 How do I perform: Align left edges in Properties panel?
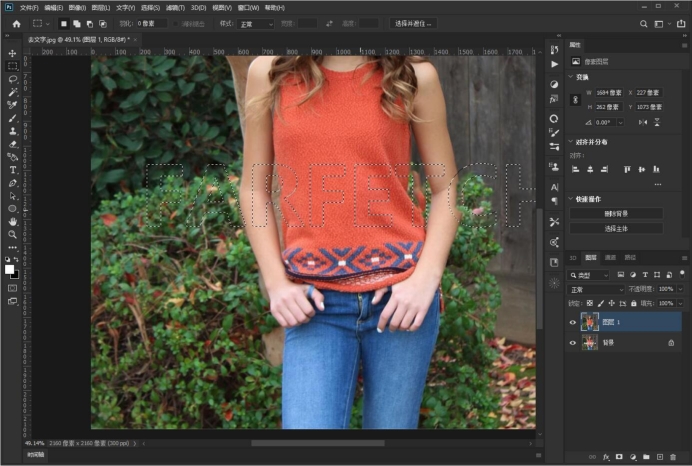click(x=575, y=169)
